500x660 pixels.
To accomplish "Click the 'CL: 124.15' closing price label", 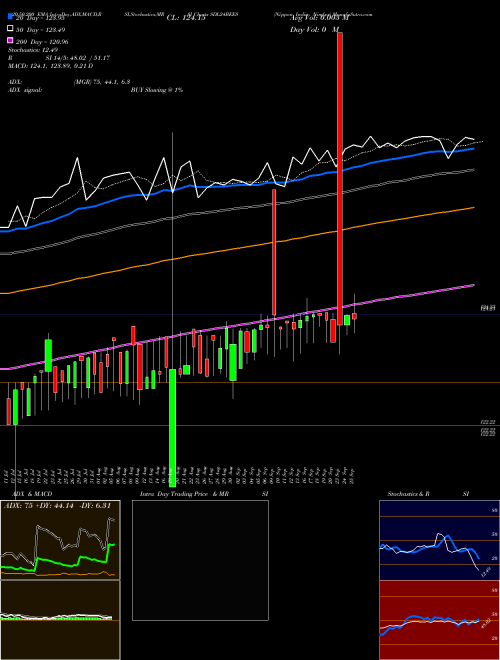I will (186, 18).
